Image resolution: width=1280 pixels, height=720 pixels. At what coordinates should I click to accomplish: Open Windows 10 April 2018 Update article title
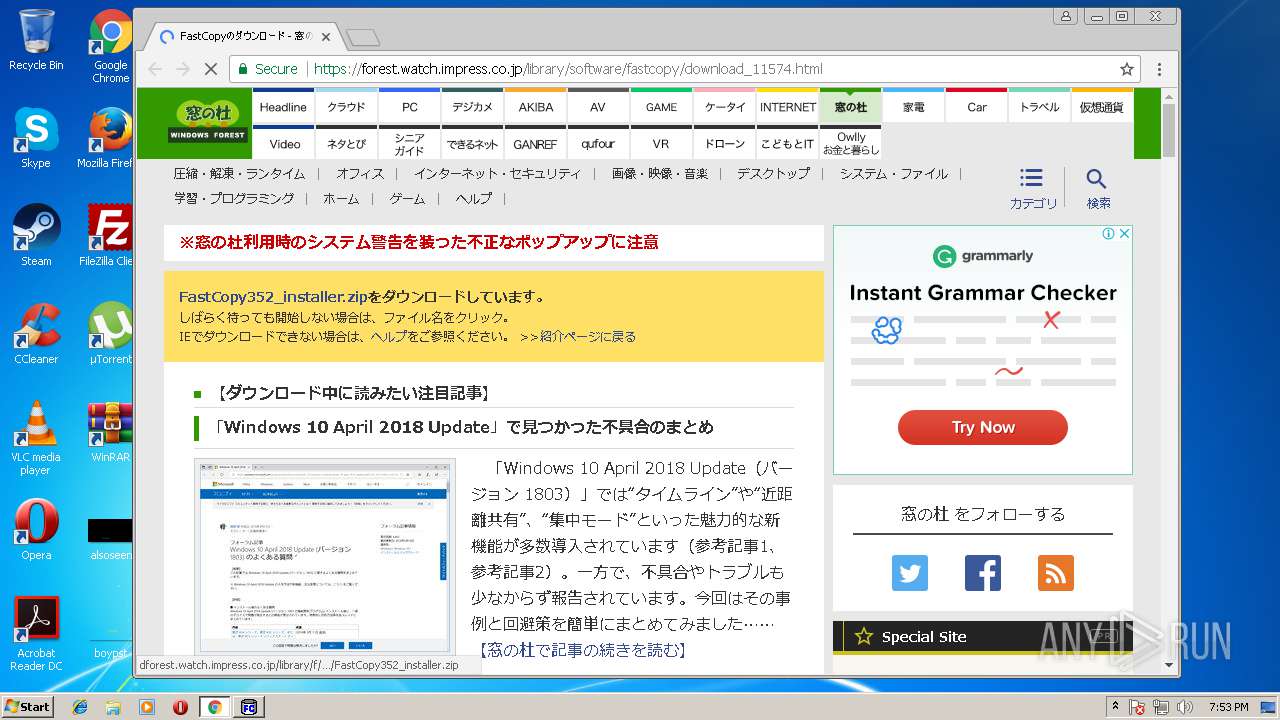pos(463,427)
